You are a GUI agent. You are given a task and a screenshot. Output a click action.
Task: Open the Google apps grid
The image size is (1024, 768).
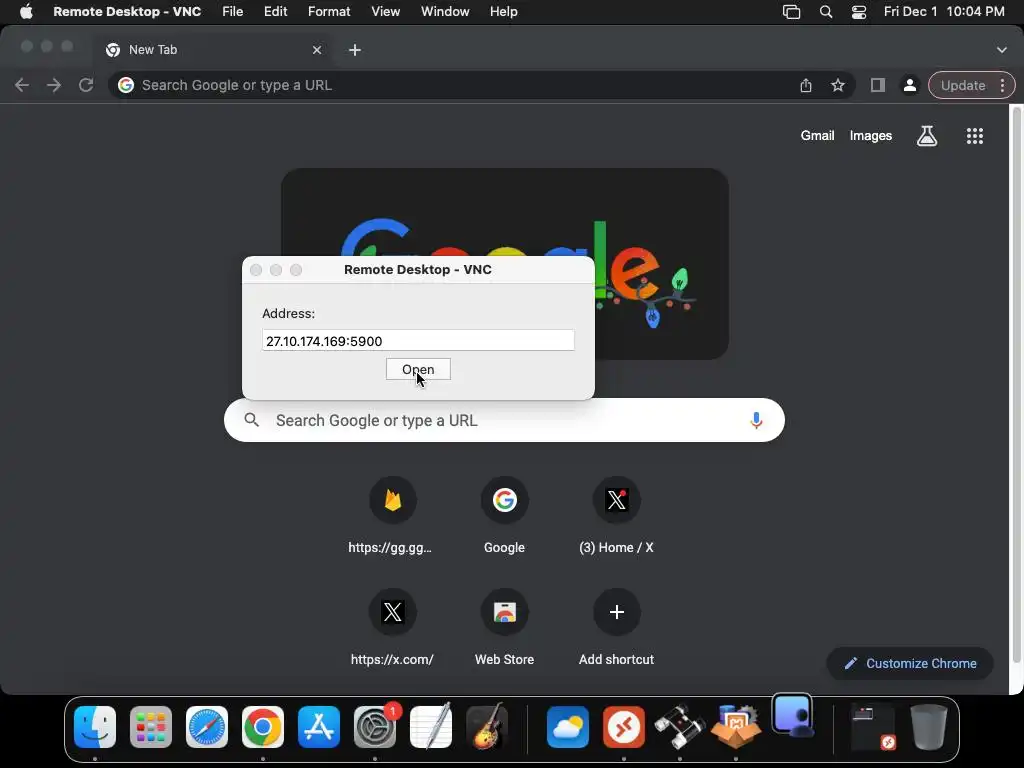click(974, 135)
